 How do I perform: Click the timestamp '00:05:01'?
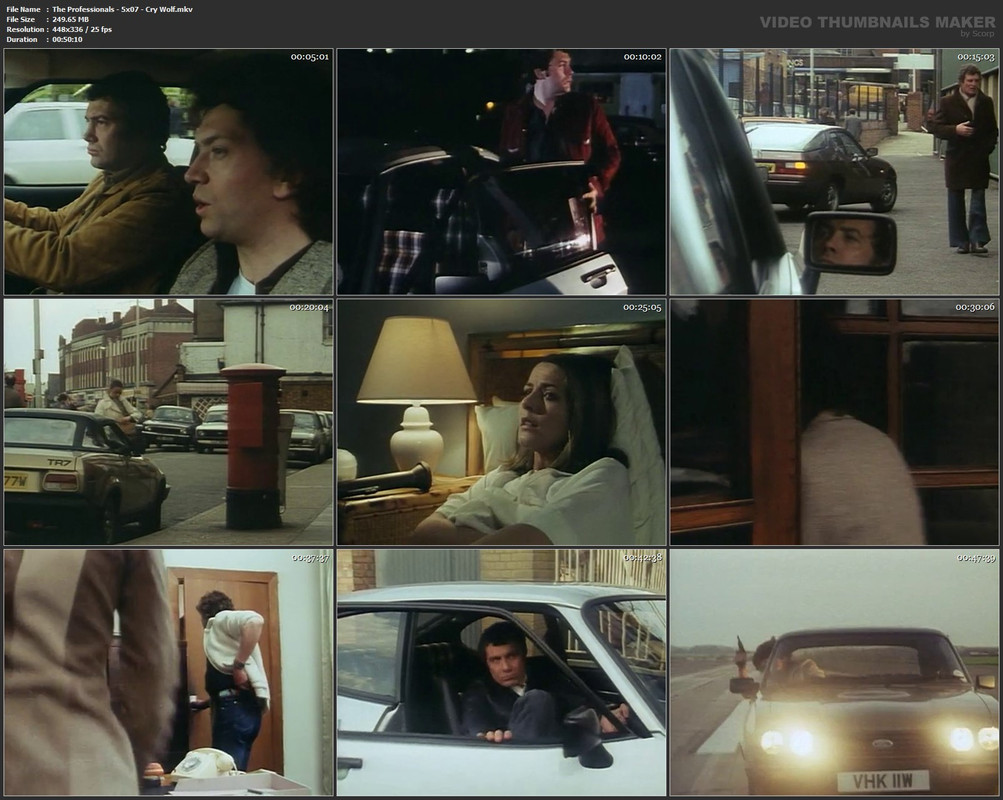coord(310,57)
